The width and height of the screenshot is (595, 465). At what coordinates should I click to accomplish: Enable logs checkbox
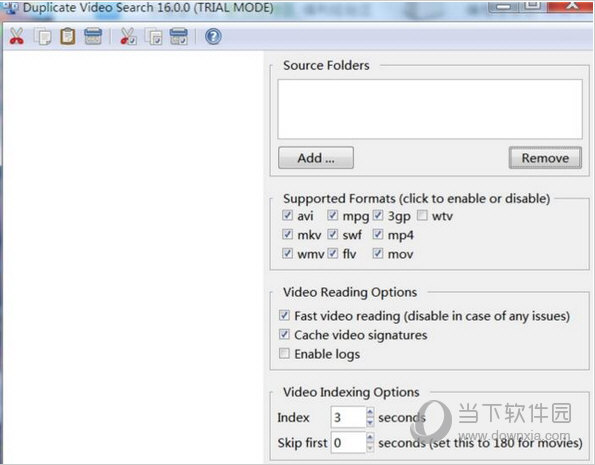284,353
